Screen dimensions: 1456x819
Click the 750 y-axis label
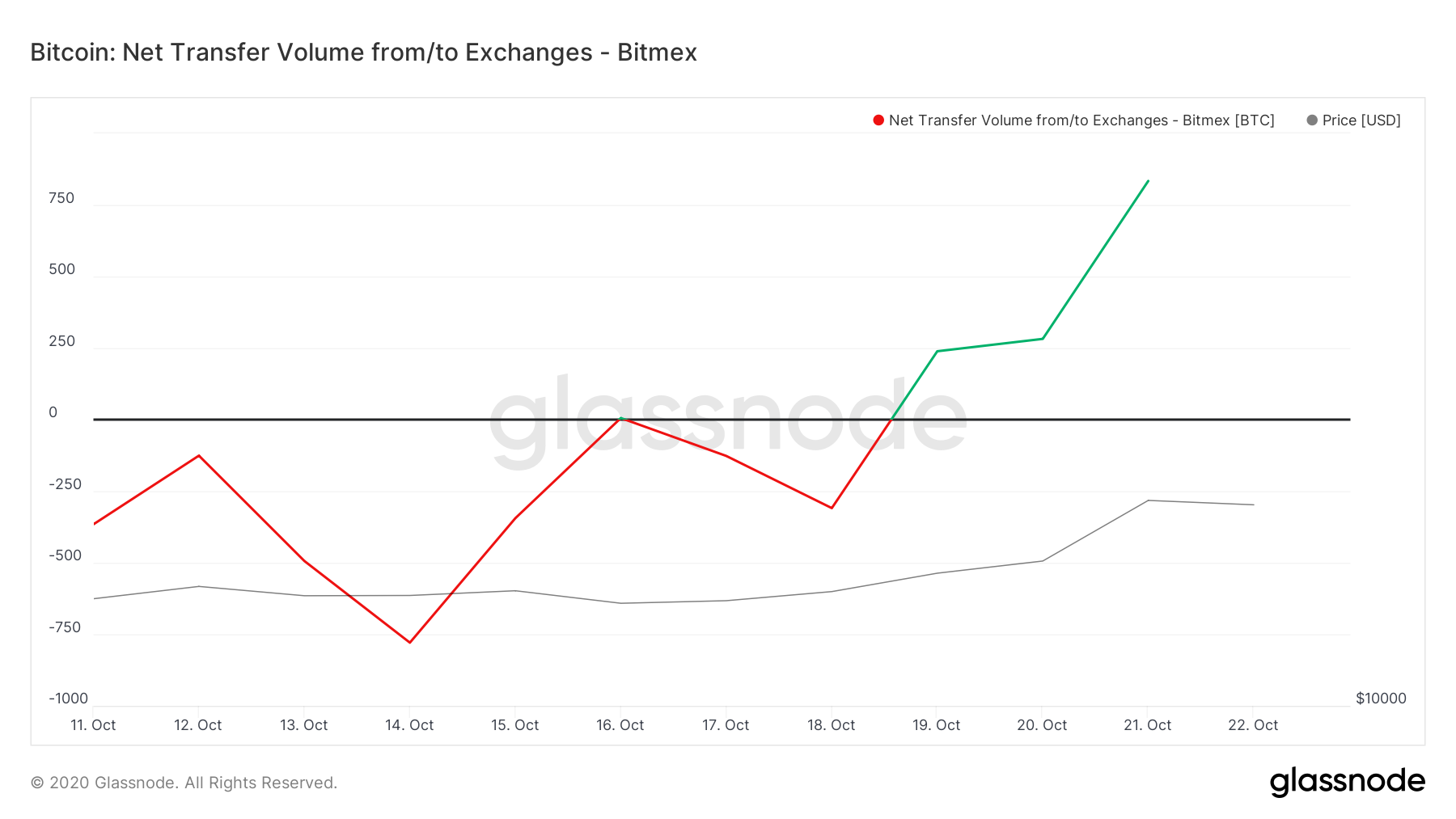pyautogui.click(x=61, y=198)
